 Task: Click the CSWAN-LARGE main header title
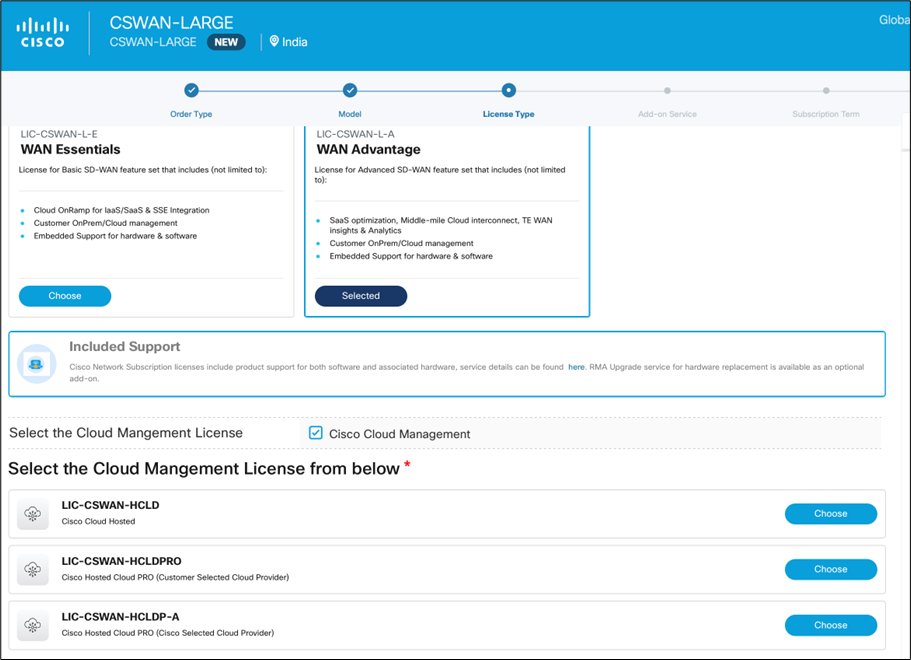pyautogui.click(x=171, y=22)
